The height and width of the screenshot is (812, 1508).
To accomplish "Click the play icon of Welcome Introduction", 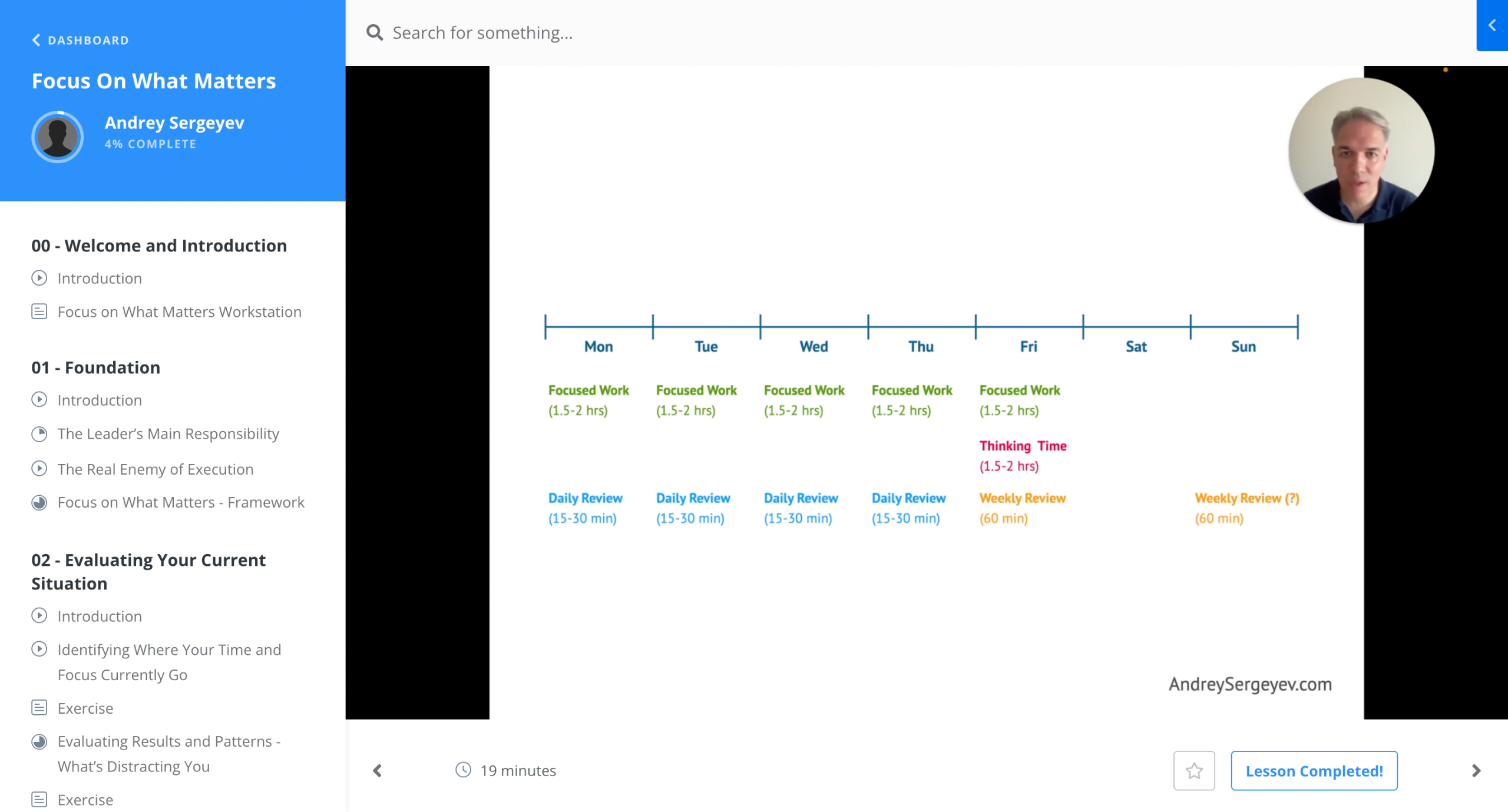I will (39, 278).
